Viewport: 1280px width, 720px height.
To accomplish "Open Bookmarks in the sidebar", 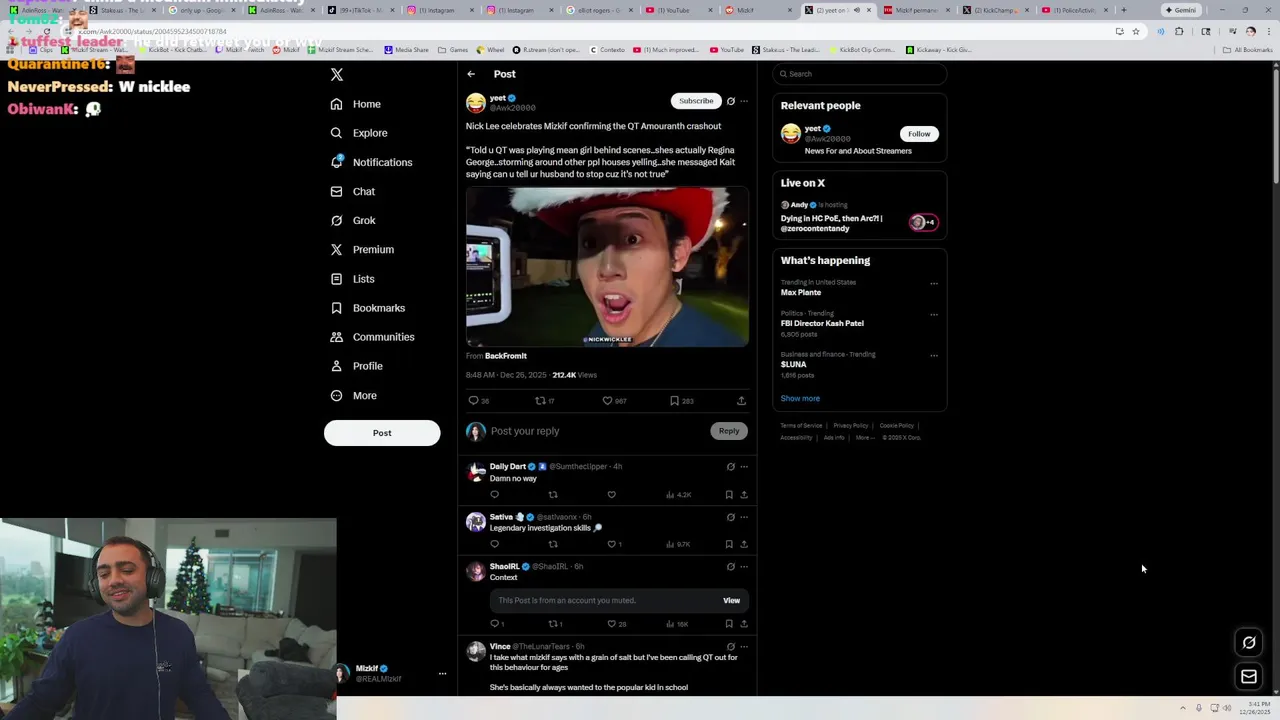I will (368, 308).
